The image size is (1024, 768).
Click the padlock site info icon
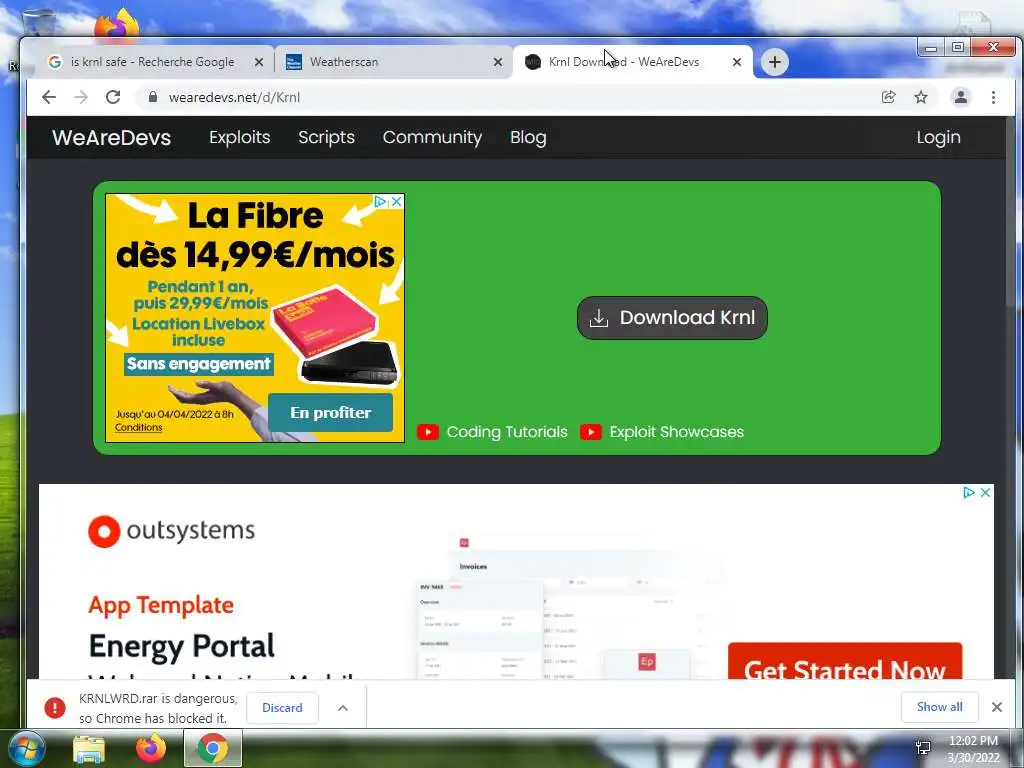153,97
